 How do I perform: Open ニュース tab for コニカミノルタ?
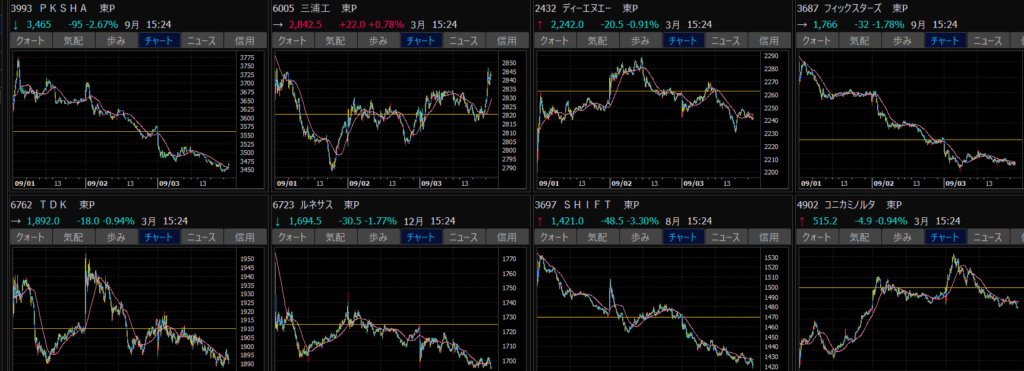[x=987, y=236]
